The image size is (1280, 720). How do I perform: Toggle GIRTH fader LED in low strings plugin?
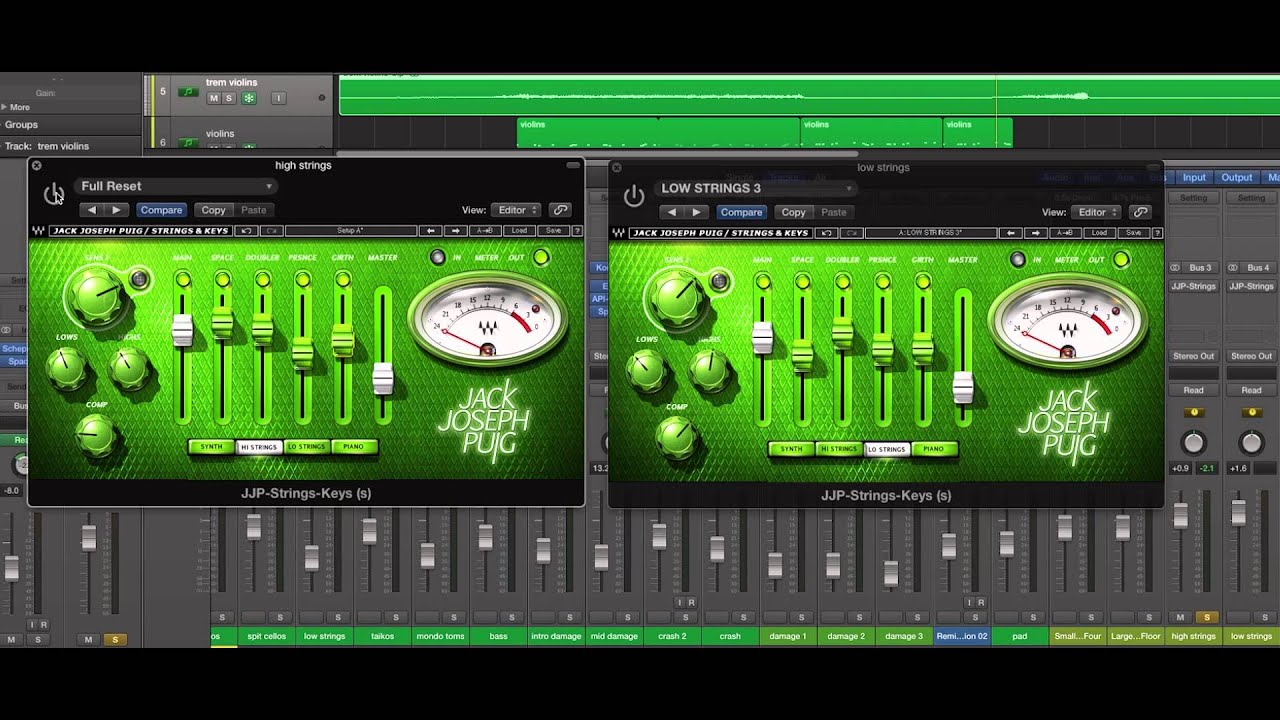pyautogui.click(x=922, y=282)
